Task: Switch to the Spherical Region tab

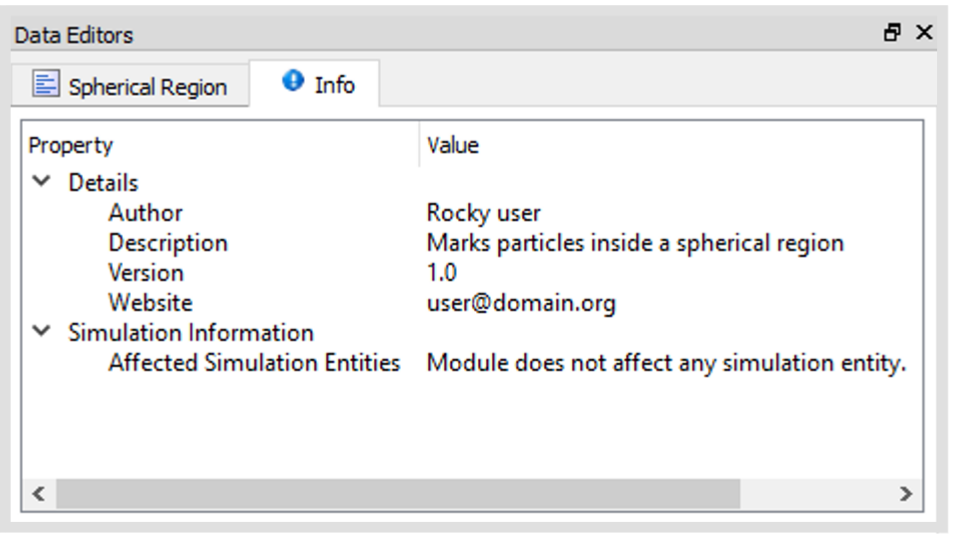Action: click(x=130, y=85)
